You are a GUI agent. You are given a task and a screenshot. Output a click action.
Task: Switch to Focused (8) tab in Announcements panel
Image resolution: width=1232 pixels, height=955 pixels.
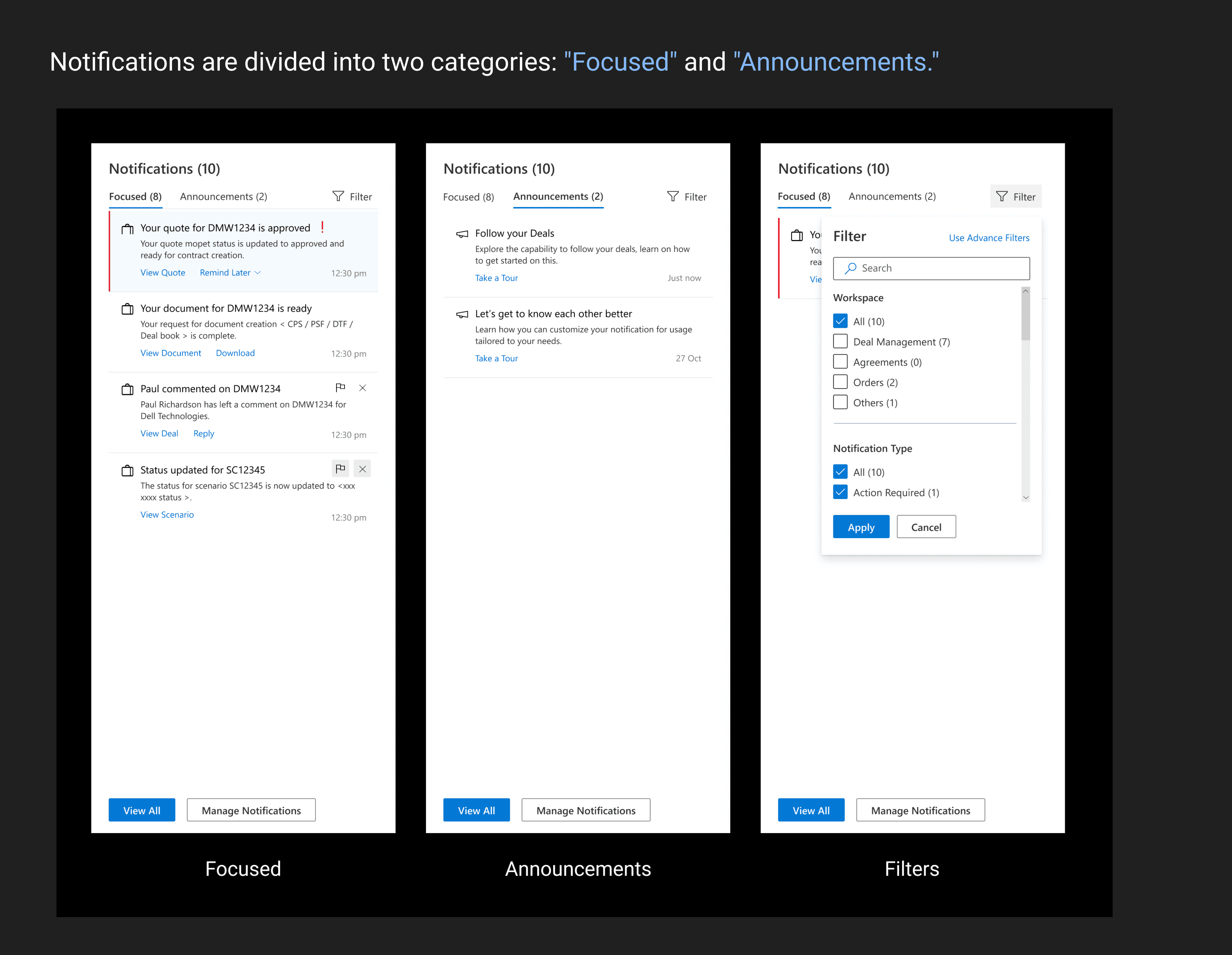tap(468, 197)
